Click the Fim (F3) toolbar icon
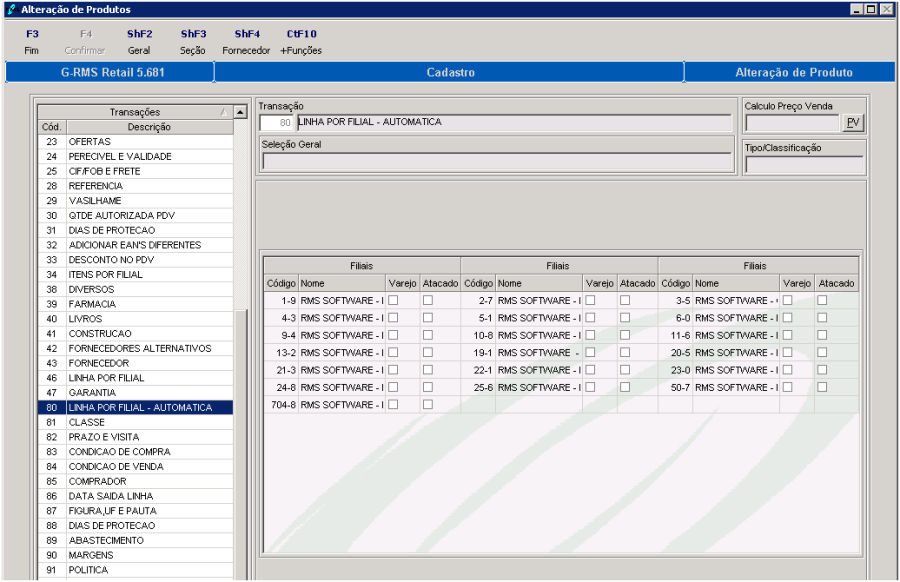 pyautogui.click(x=31, y=40)
